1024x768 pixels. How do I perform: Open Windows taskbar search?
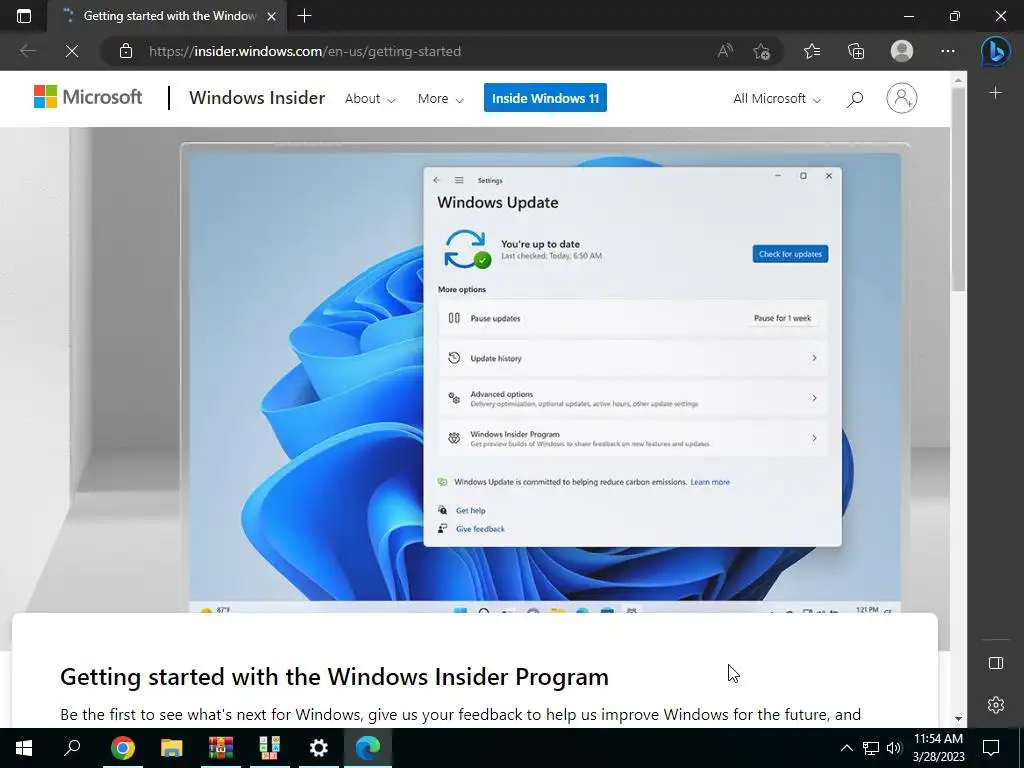[x=72, y=748]
